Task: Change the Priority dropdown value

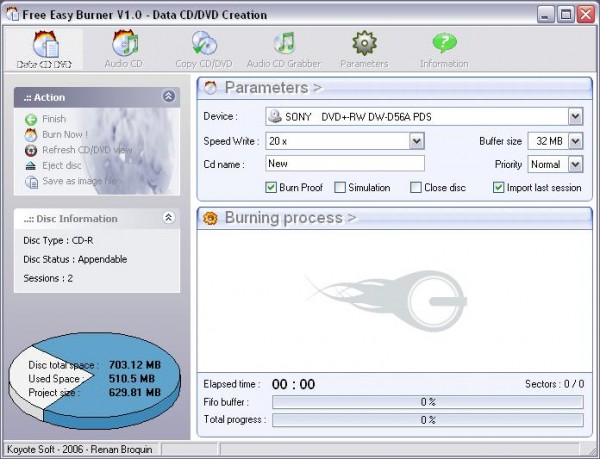Action: 575,164
